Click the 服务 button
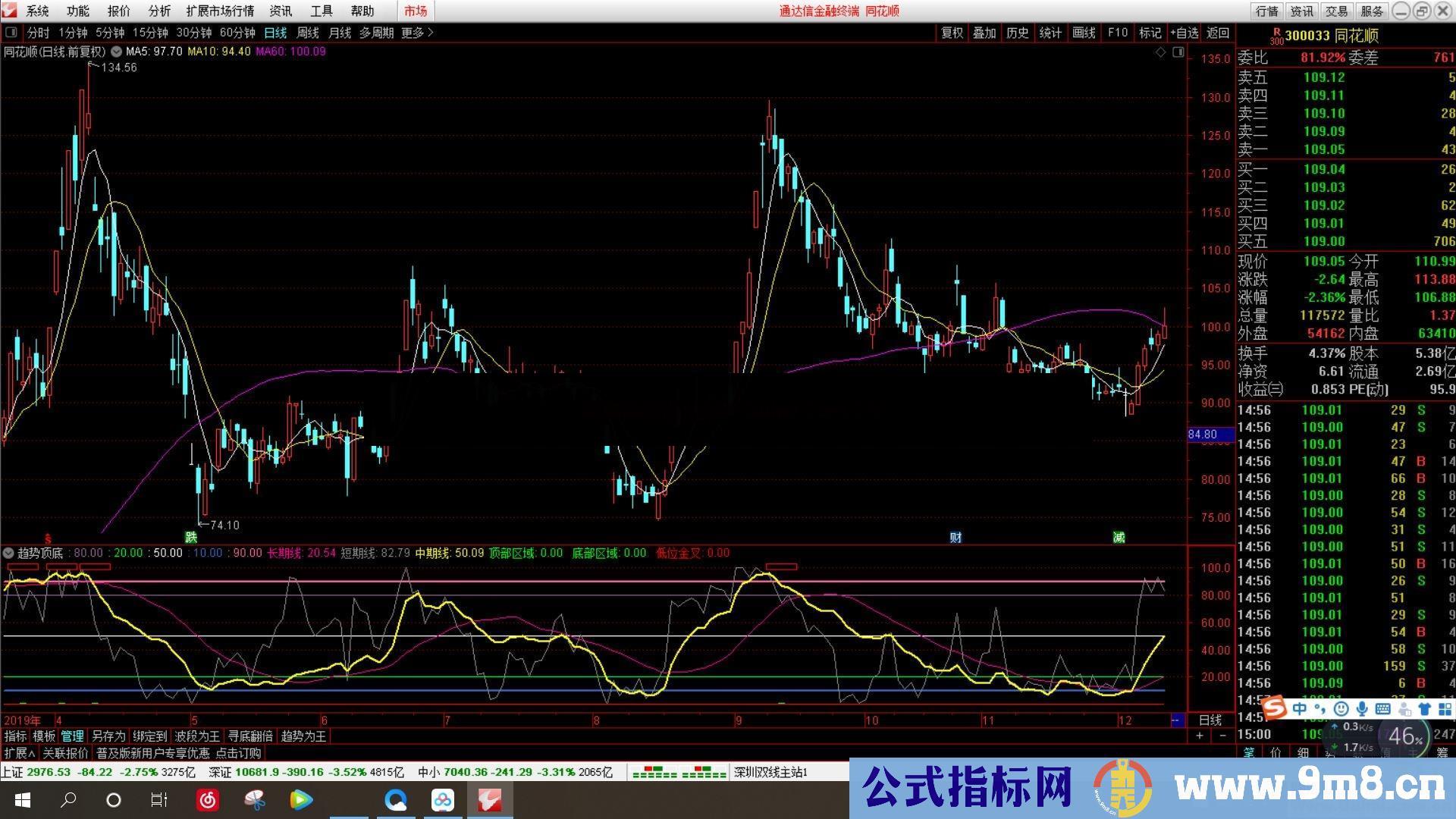This screenshot has width=1456, height=819. point(1371,11)
